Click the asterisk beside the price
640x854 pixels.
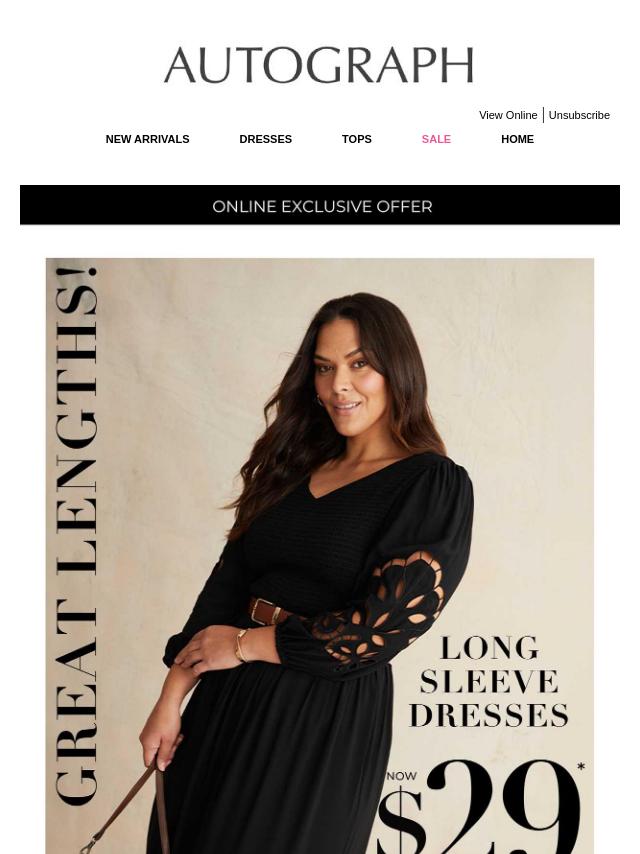(x=581, y=767)
